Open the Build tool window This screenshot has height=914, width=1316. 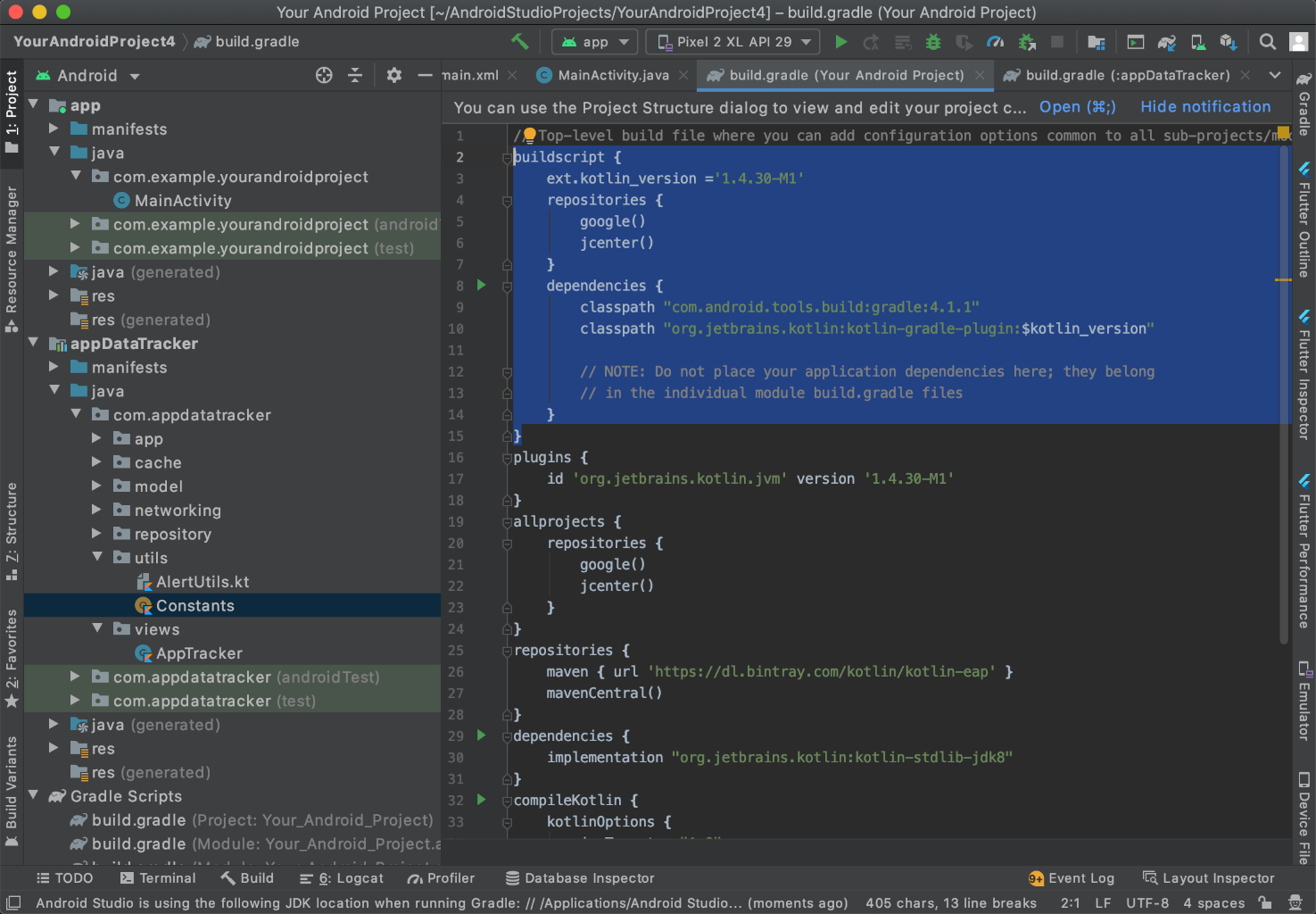coord(247,878)
